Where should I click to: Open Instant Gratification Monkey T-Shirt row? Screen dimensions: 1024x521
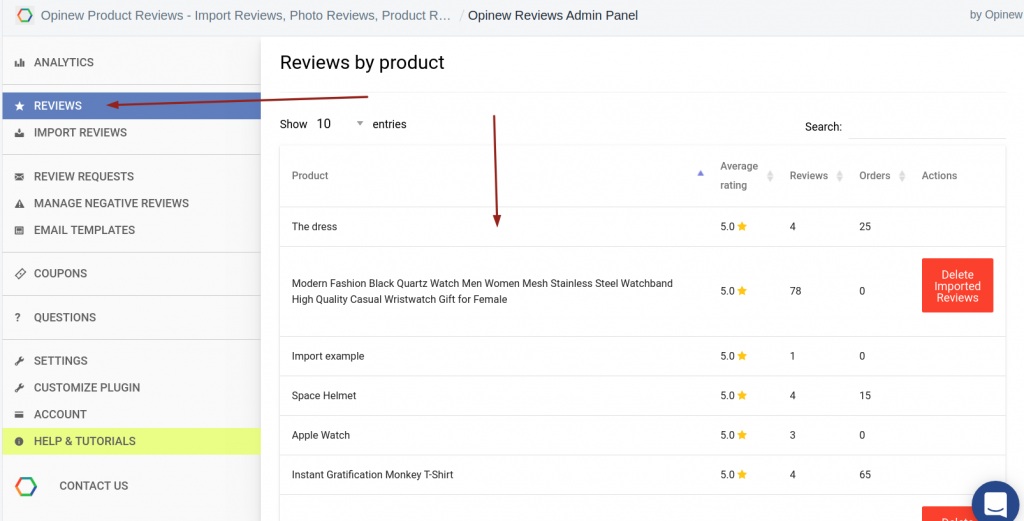[643, 475]
